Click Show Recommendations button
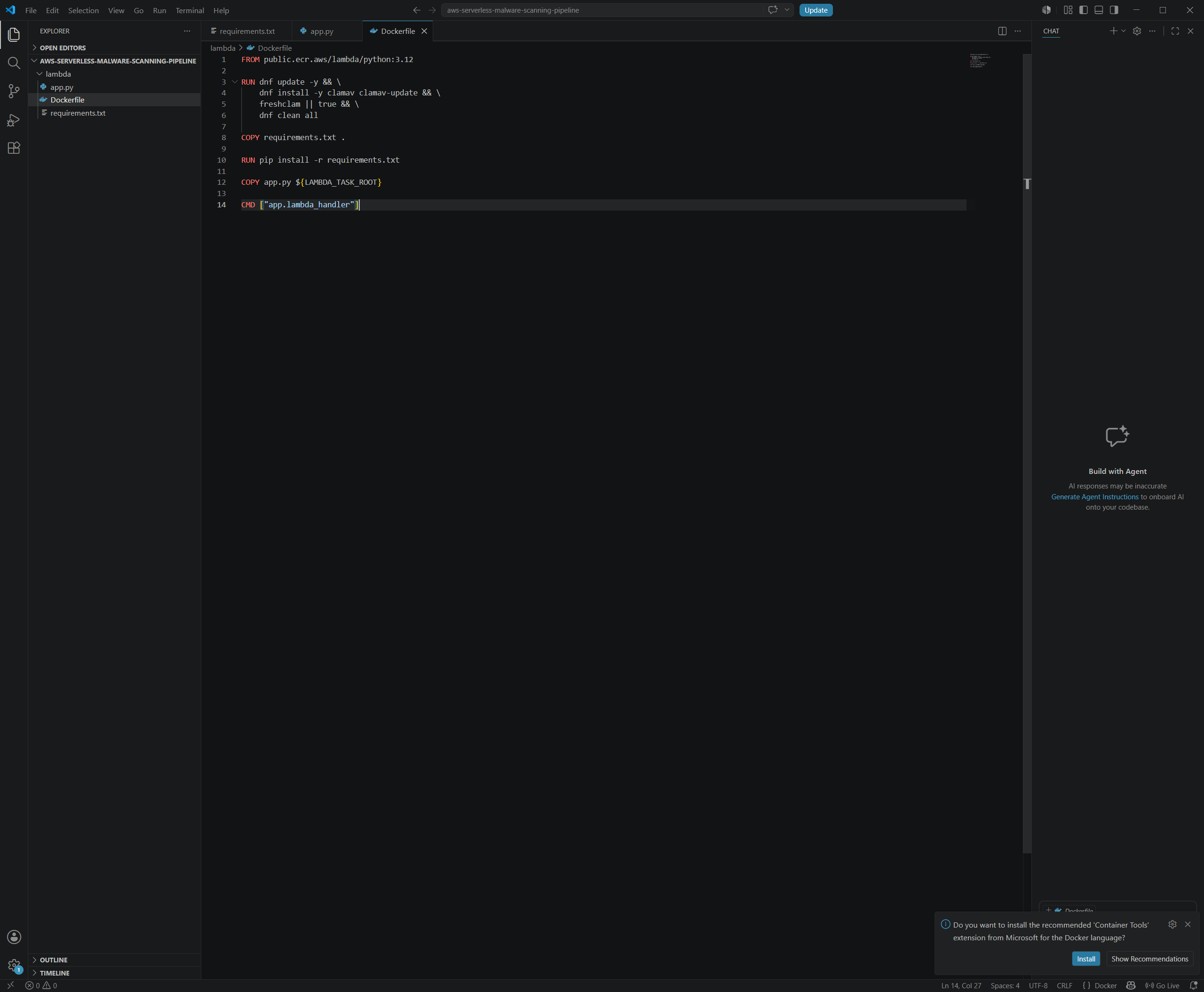This screenshot has height=992, width=1204. [1149, 959]
